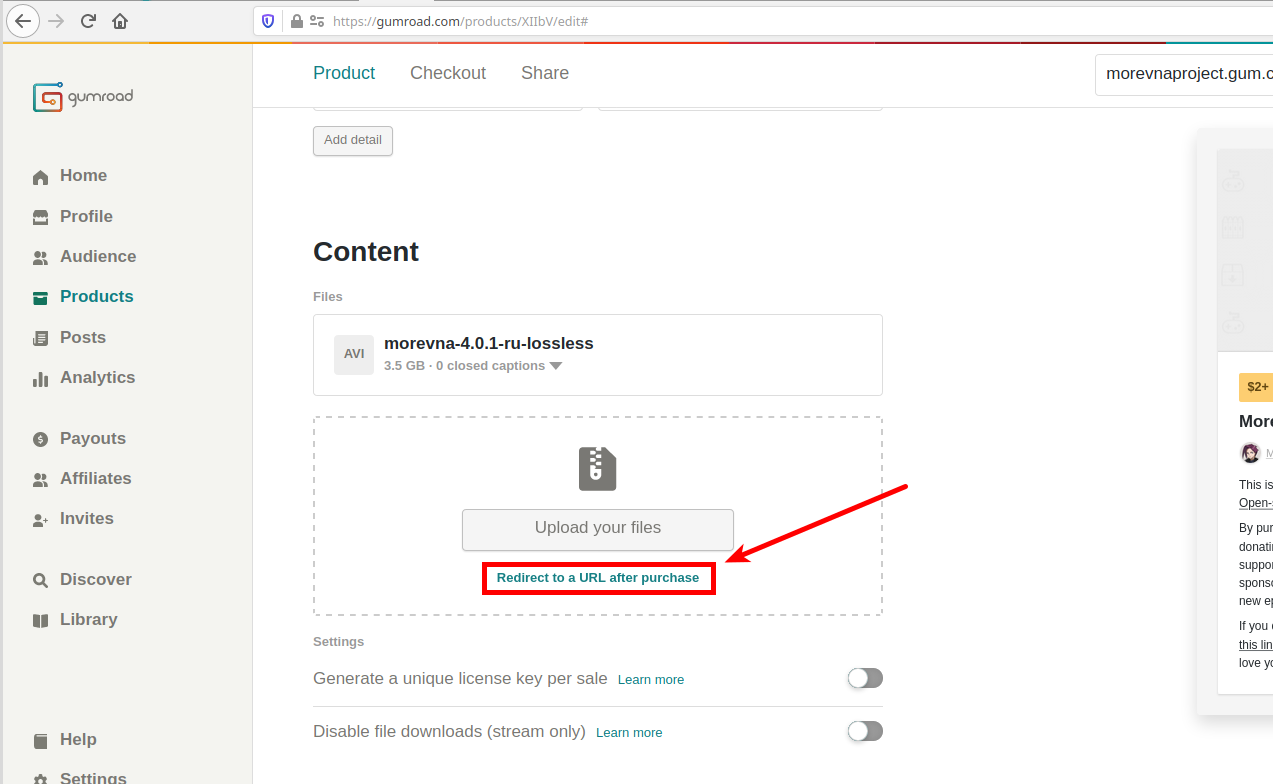The image size is (1273, 784).
Task: Click the $2+ price tag in preview
Action: pyautogui.click(x=1256, y=387)
